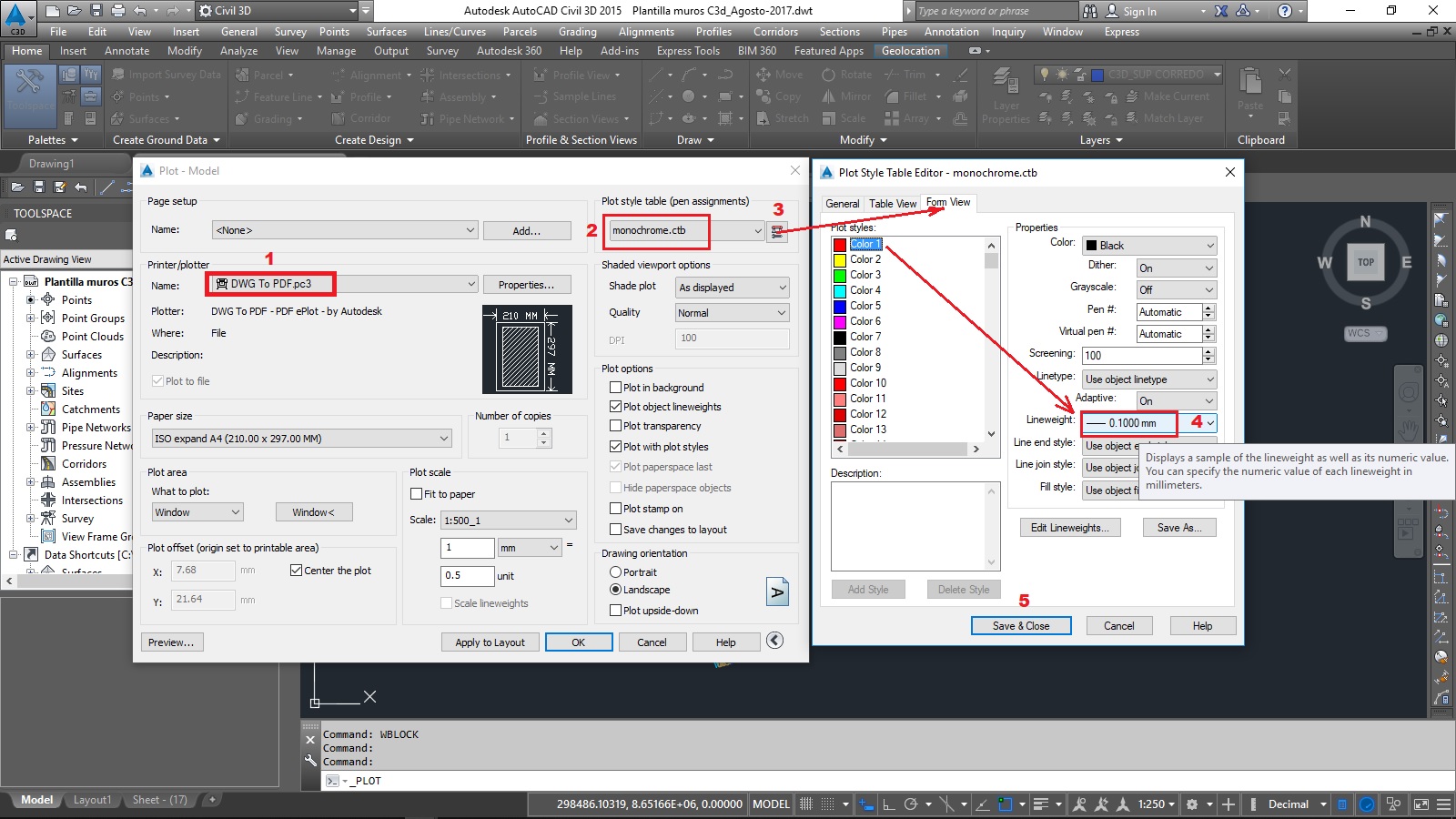Open the Annotate ribbon tab
This screenshot has width=1456, height=819.
point(126,51)
